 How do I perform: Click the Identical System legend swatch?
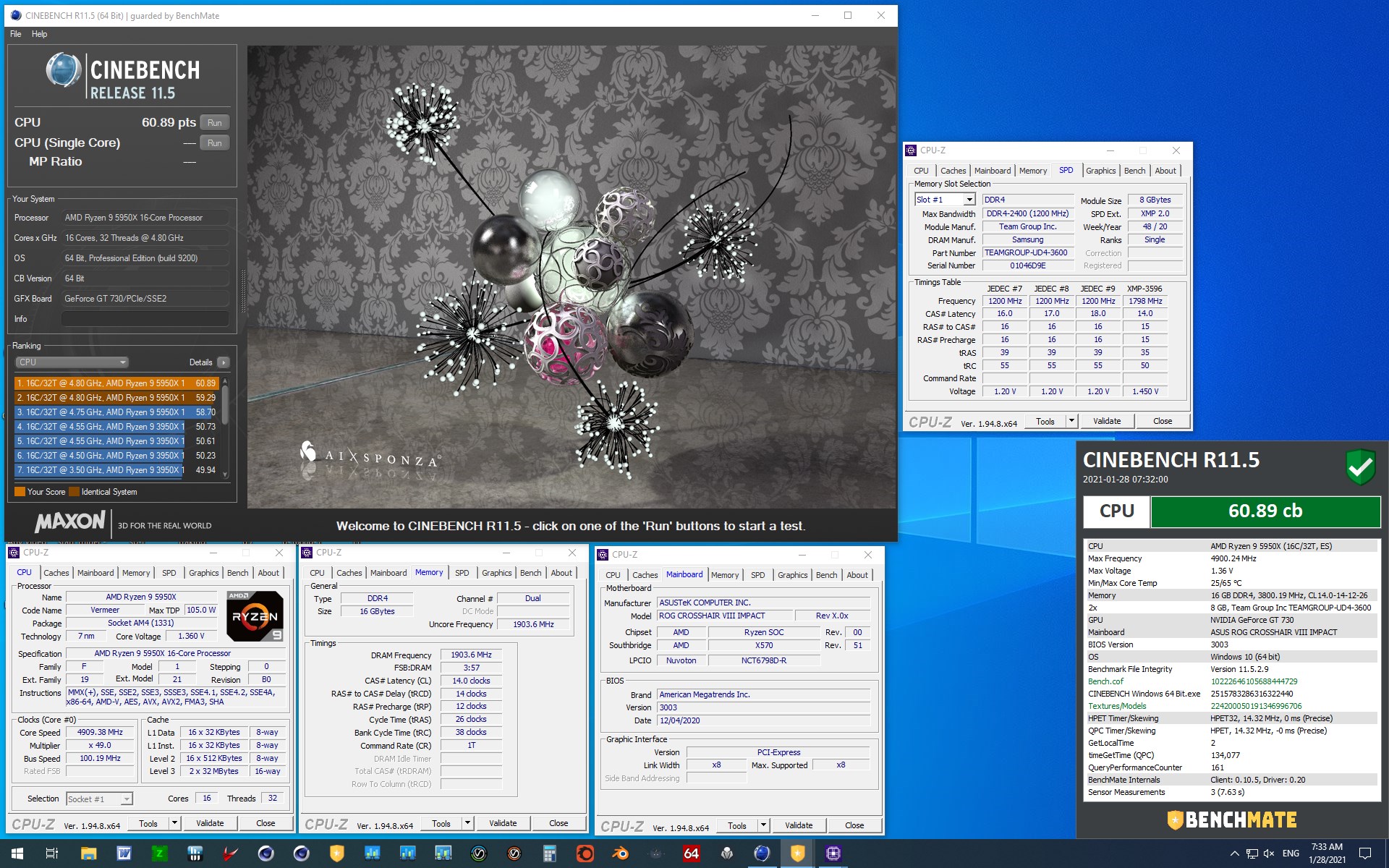[x=74, y=492]
